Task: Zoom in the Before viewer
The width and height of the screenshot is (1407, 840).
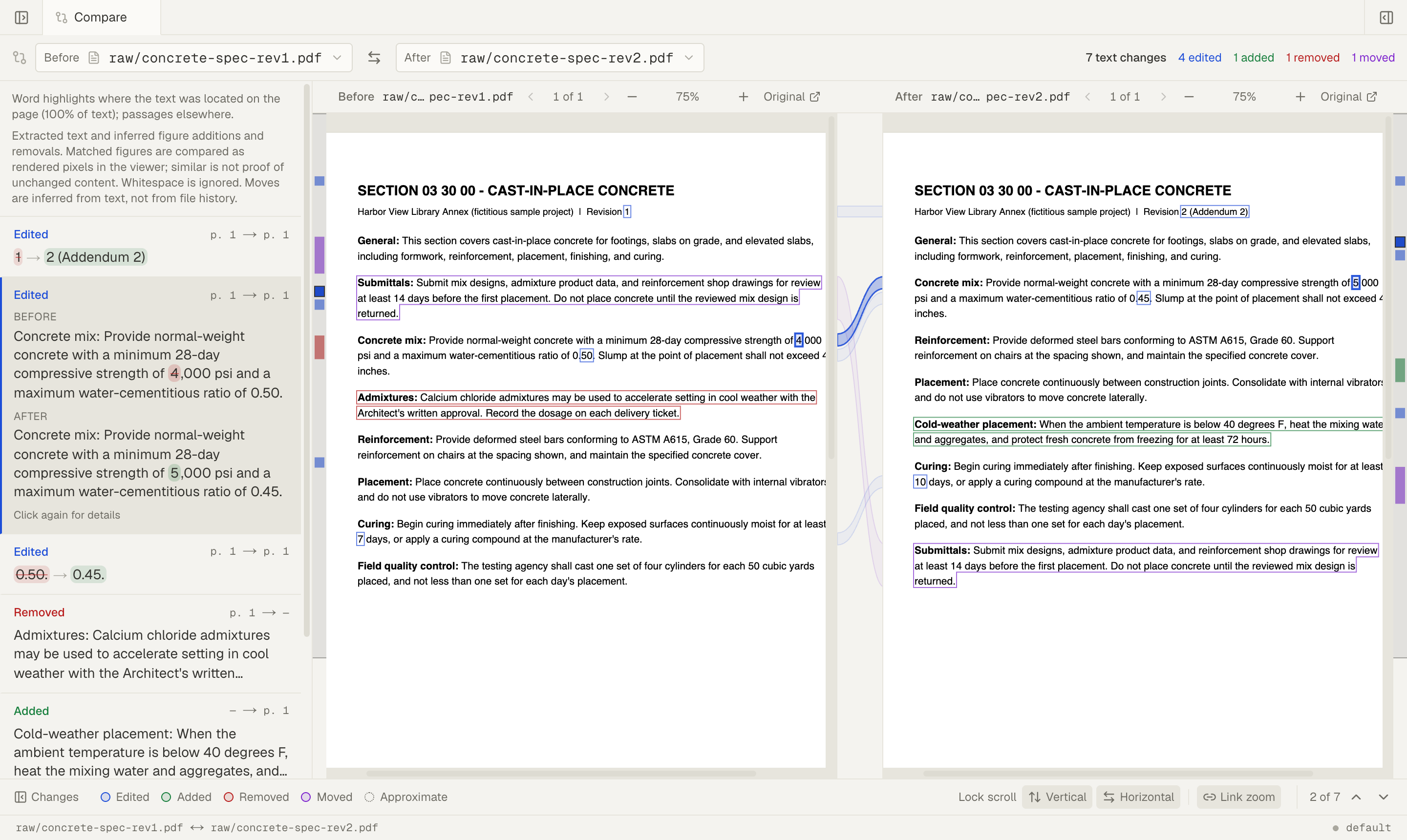Action: (743, 97)
